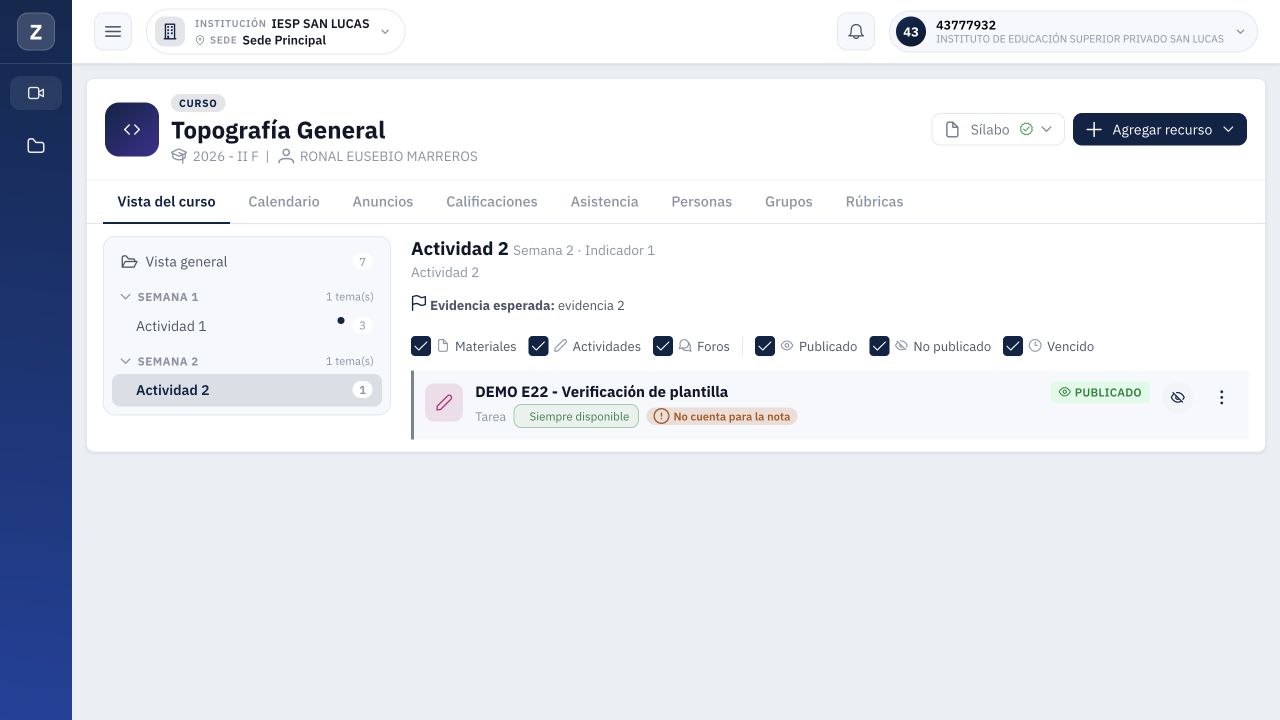Switch to the Personas tab
The image size is (1280, 720).
click(702, 201)
